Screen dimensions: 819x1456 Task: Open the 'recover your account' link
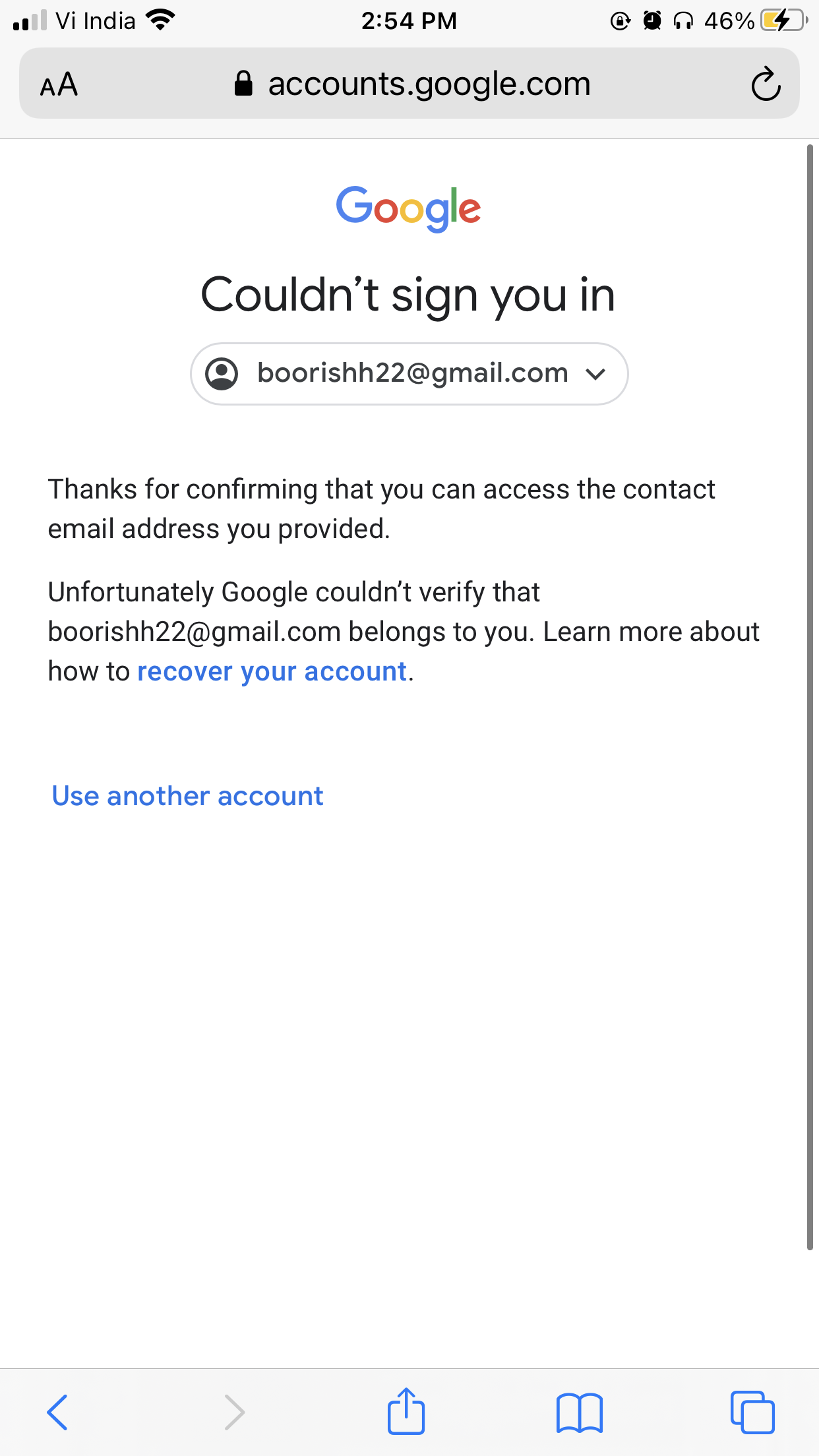click(272, 671)
